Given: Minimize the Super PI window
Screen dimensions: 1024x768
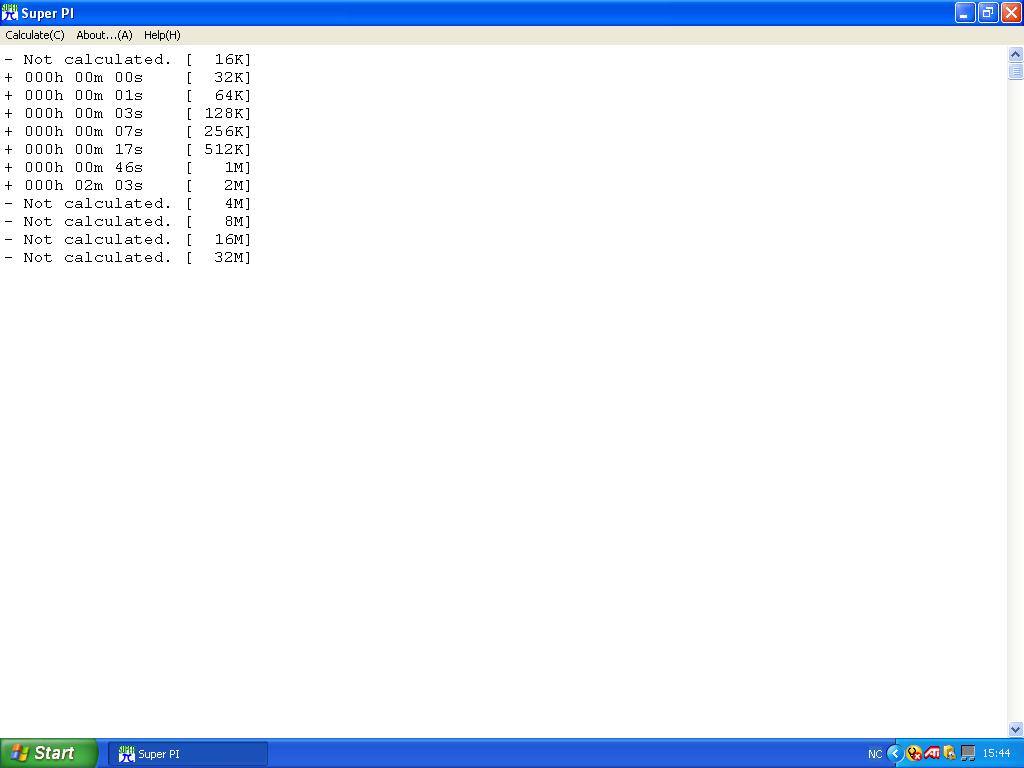Looking at the screenshot, I should click(965, 12).
